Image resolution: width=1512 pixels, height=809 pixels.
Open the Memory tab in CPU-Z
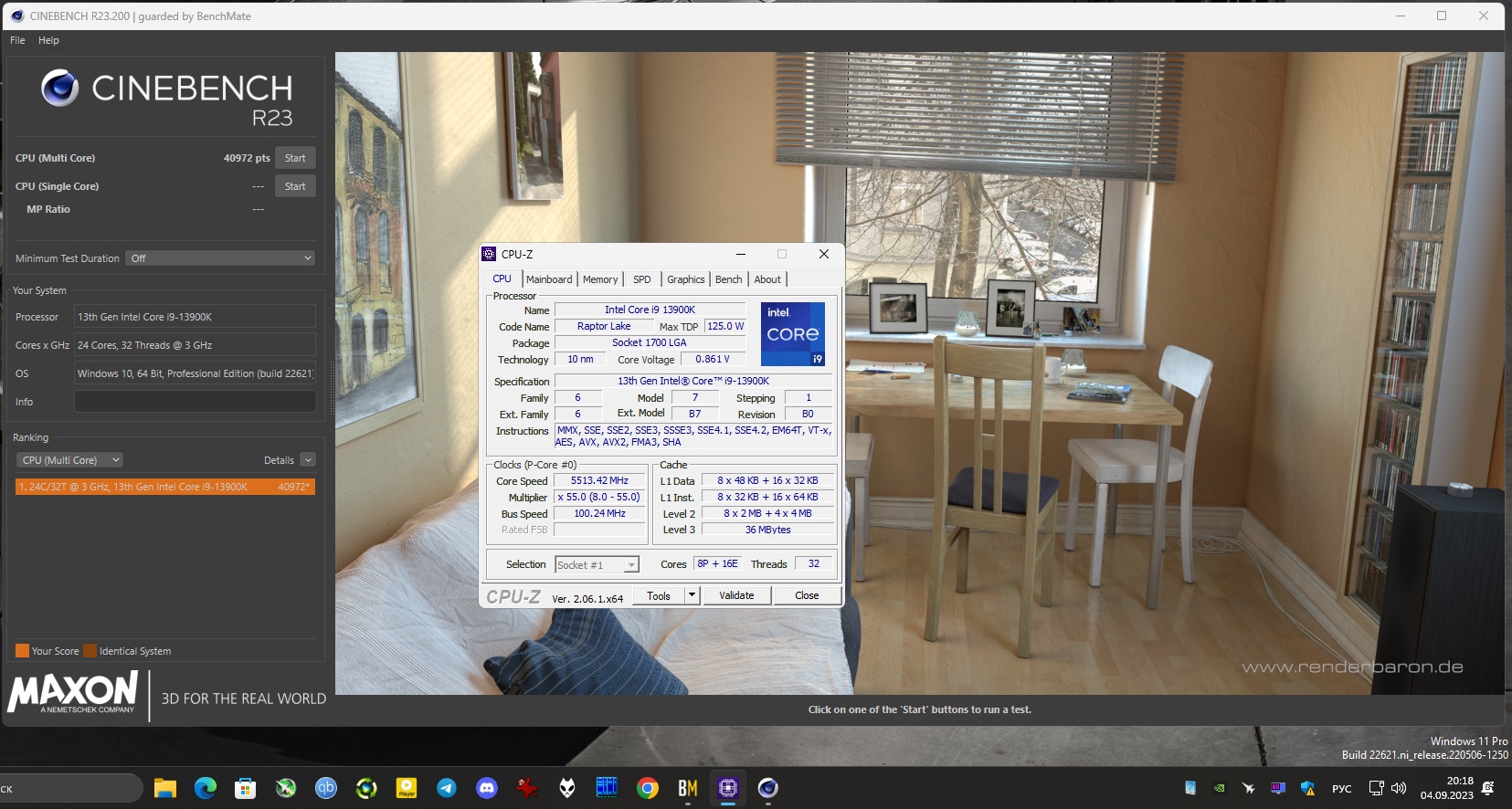(600, 279)
